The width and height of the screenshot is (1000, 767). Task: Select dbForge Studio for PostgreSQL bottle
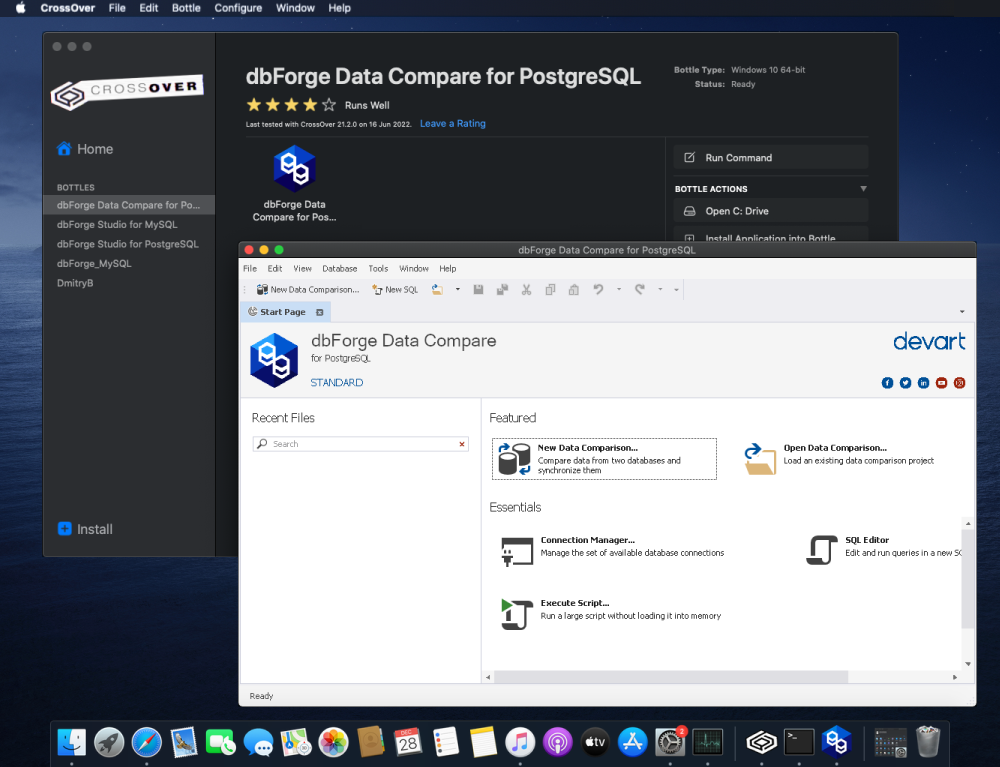(x=129, y=244)
